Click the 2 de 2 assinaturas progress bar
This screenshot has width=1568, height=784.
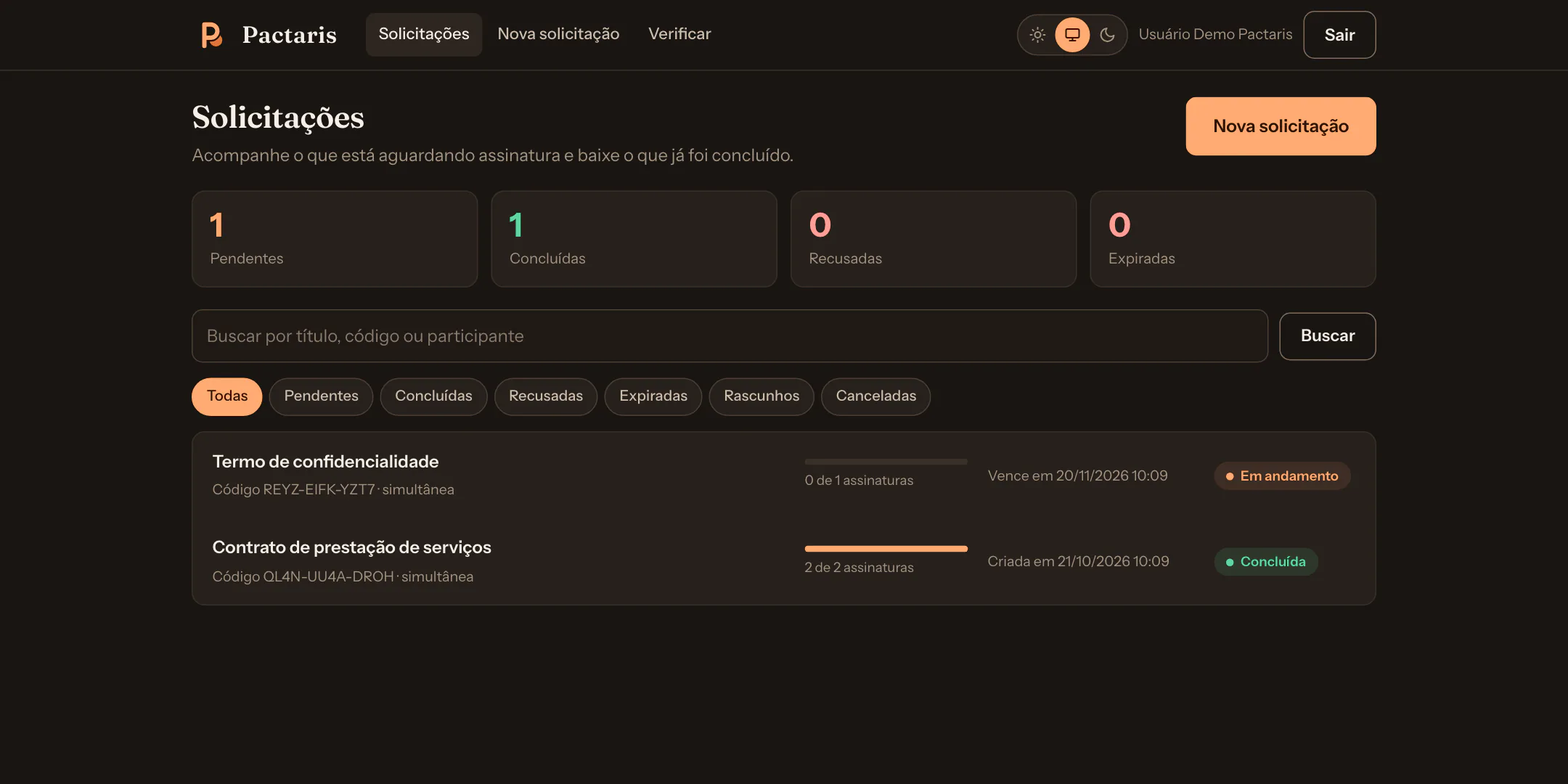[886, 549]
